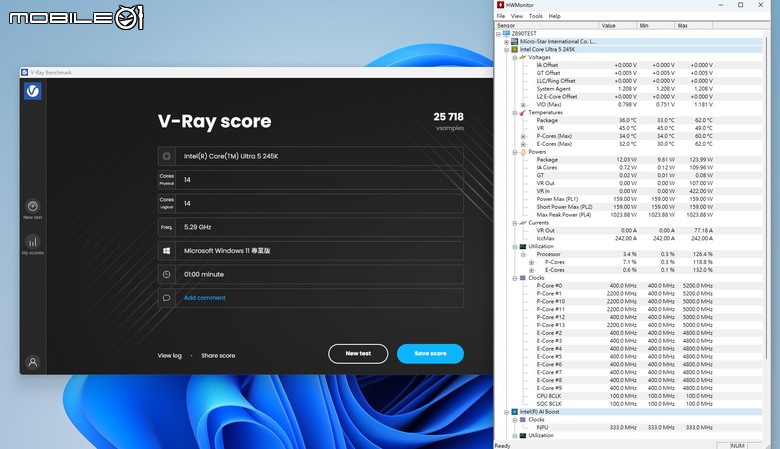Image resolution: width=780 pixels, height=449 pixels.
Task: Select the CPU BCLK row
Action: point(624,396)
